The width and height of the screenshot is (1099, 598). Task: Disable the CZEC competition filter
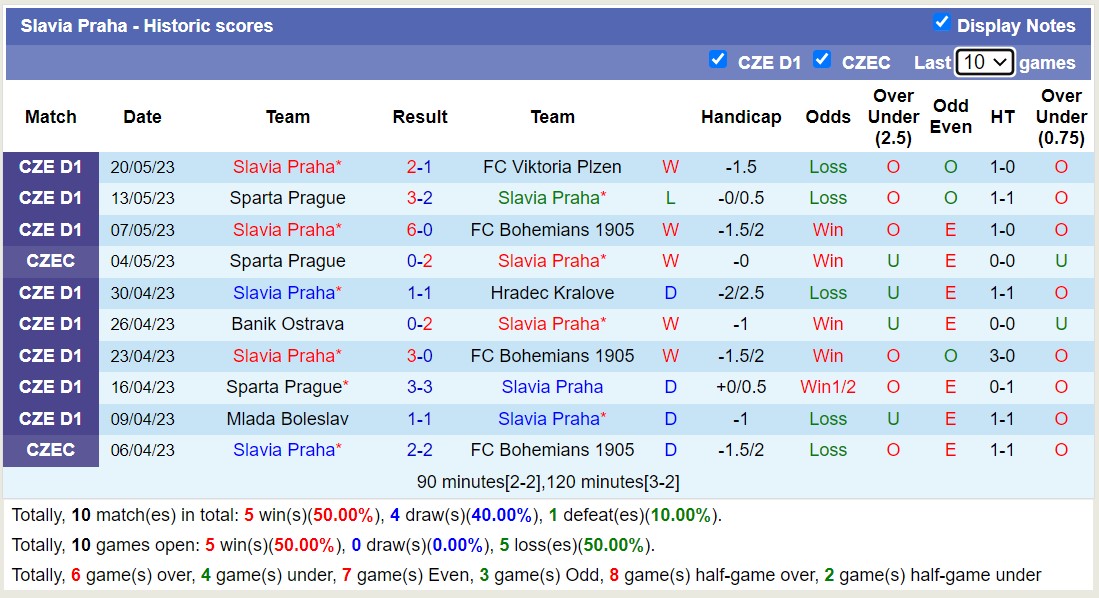(822, 60)
